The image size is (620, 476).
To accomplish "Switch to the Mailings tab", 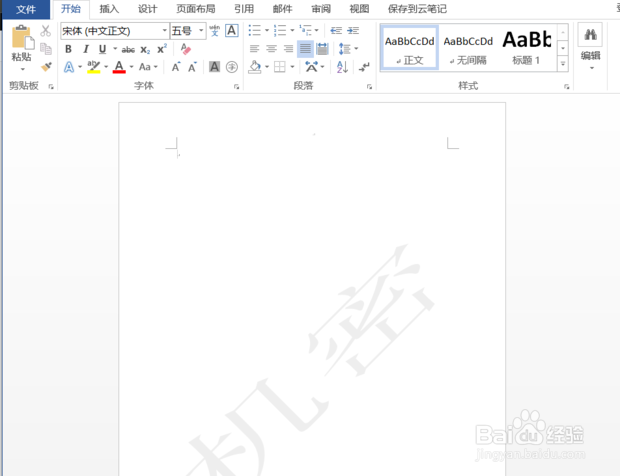I will coord(283,9).
